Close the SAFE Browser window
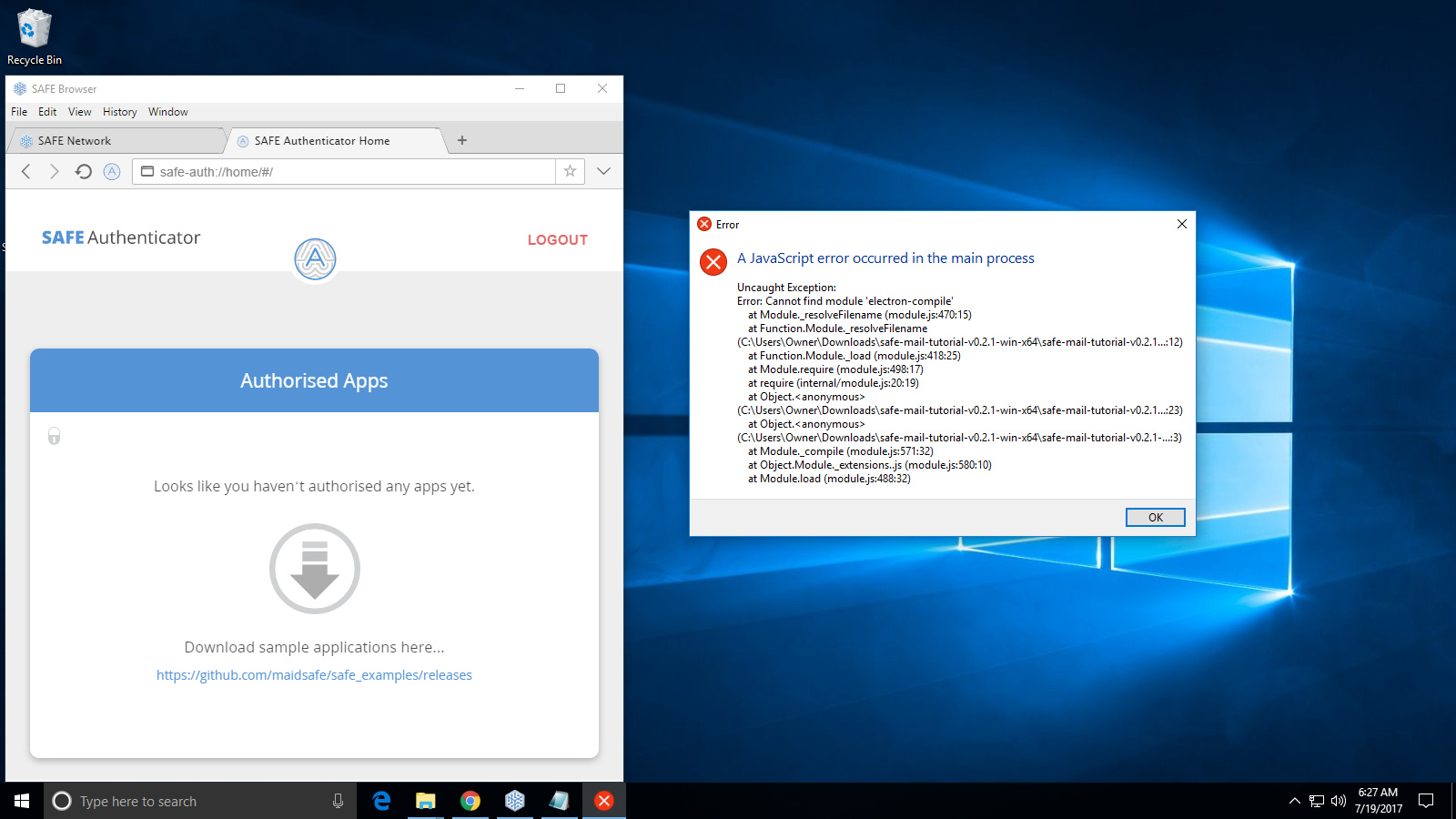This screenshot has height=819, width=1456. pyautogui.click(x=602, y=88)
